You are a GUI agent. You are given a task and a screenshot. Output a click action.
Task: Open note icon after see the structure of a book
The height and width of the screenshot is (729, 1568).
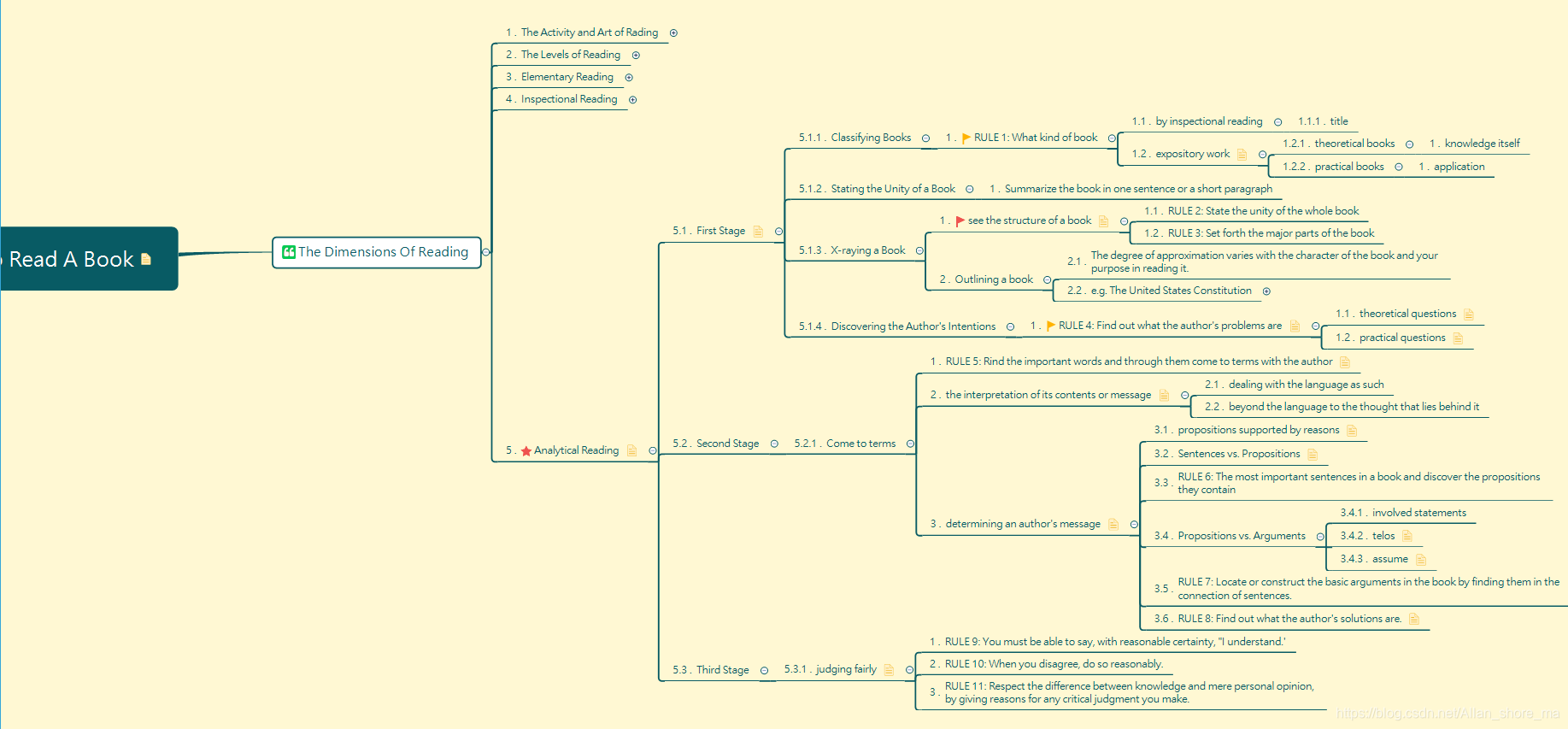(x=1103, y=221)
